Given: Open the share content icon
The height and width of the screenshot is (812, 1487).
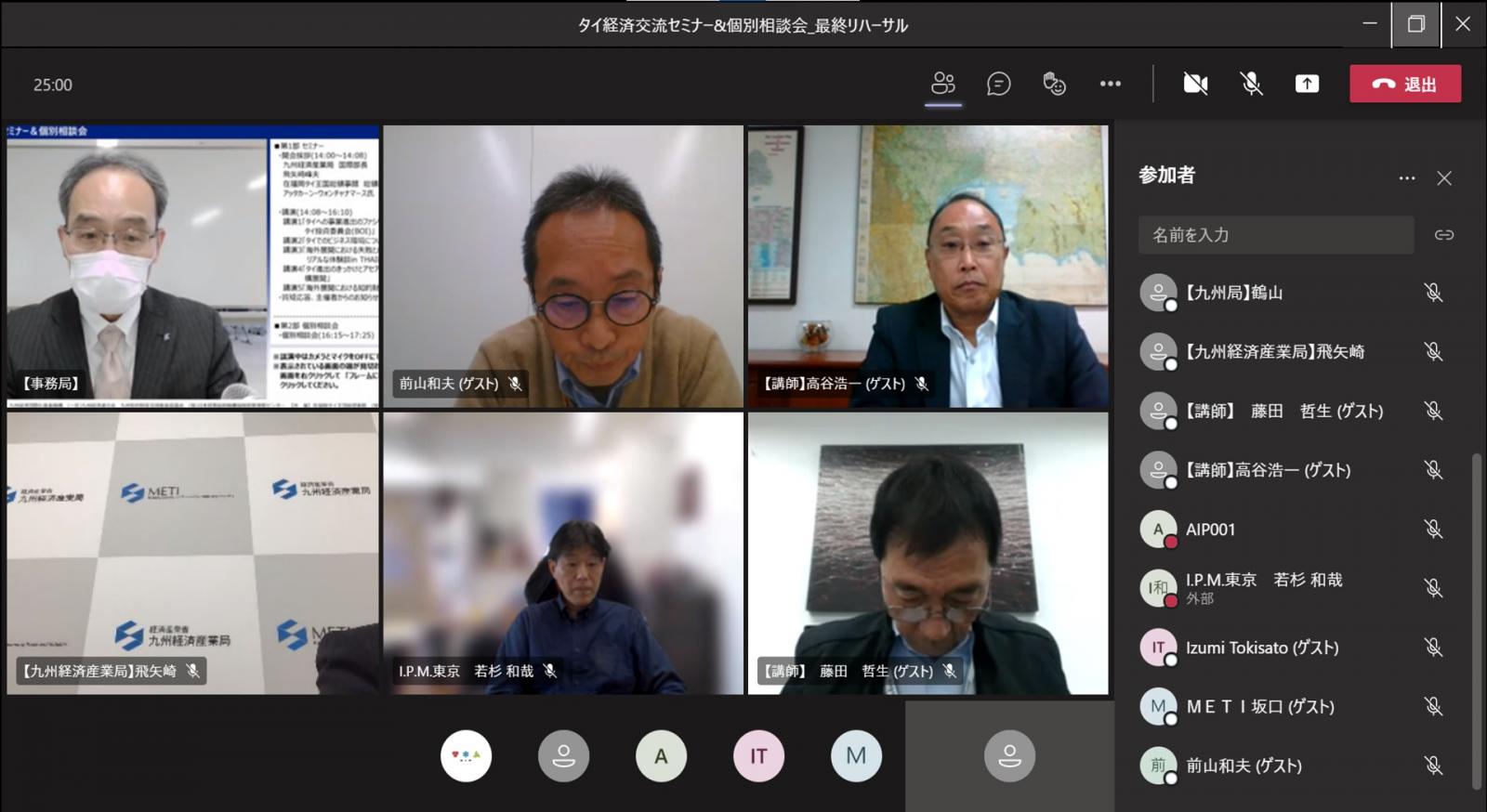Looking at the screenshot, I should tap(1307, 84).
